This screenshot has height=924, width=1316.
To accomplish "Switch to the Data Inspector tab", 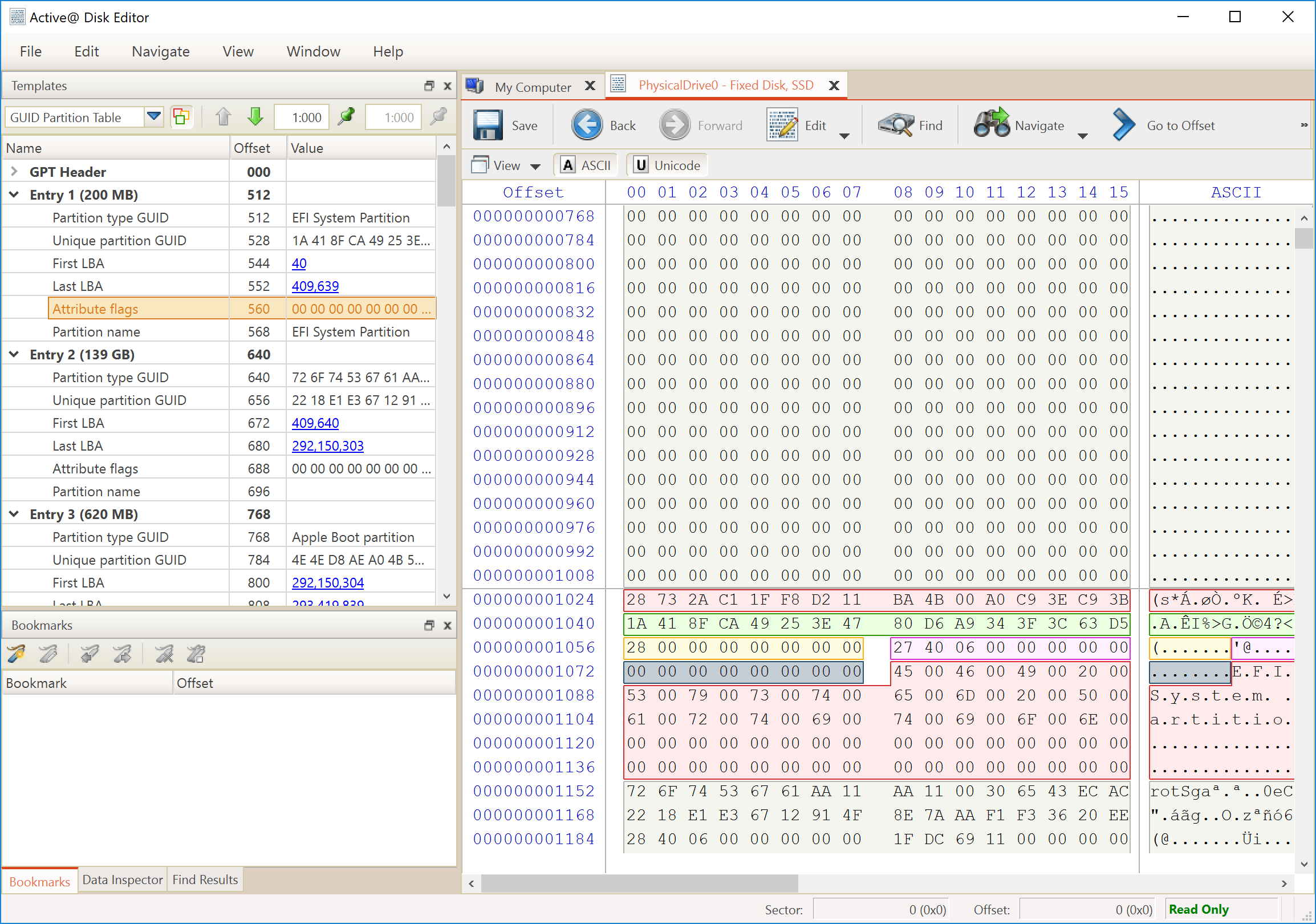I will click(x=122, y=880).
